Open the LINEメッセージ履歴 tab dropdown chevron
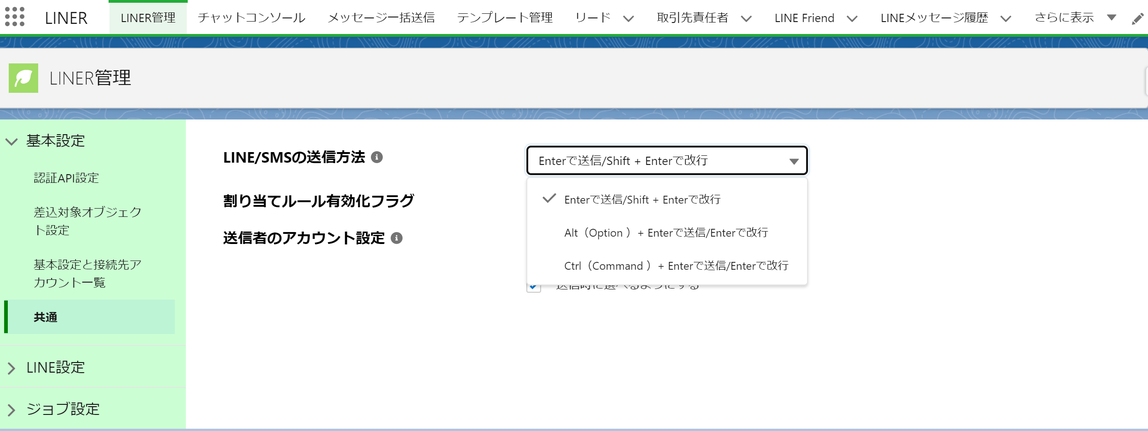The height and width of the screenshot is (431, 1148). (1004, 18)
